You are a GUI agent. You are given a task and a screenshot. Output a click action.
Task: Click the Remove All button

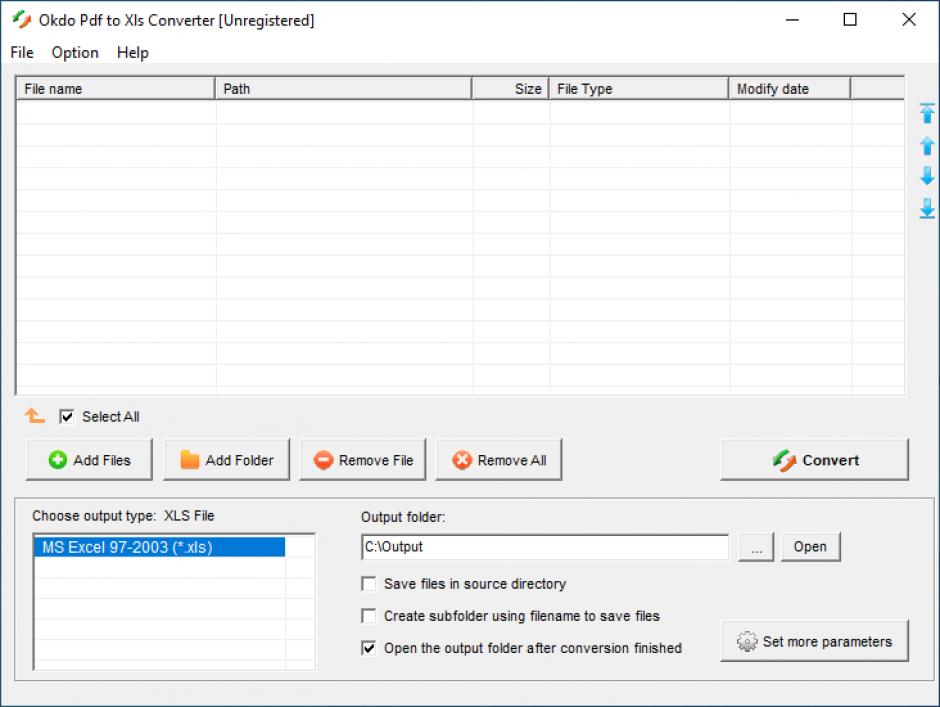pos(499,460)
